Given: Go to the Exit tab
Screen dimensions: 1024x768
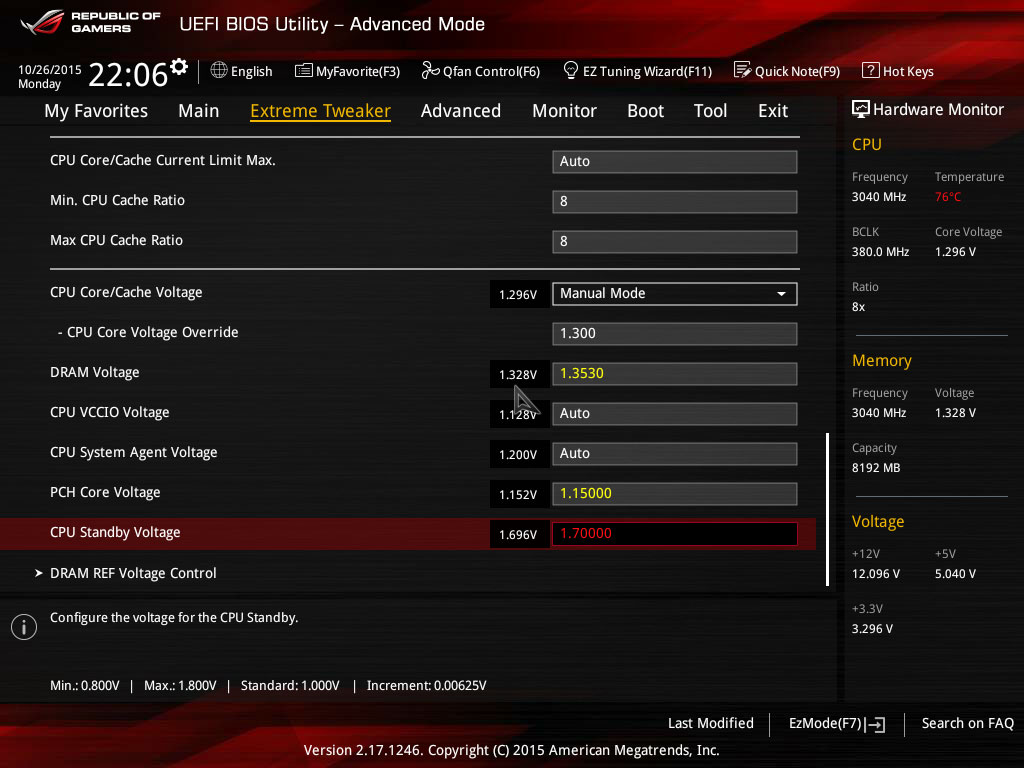Looking at the screenshot, I should click(x=773, y=111).
